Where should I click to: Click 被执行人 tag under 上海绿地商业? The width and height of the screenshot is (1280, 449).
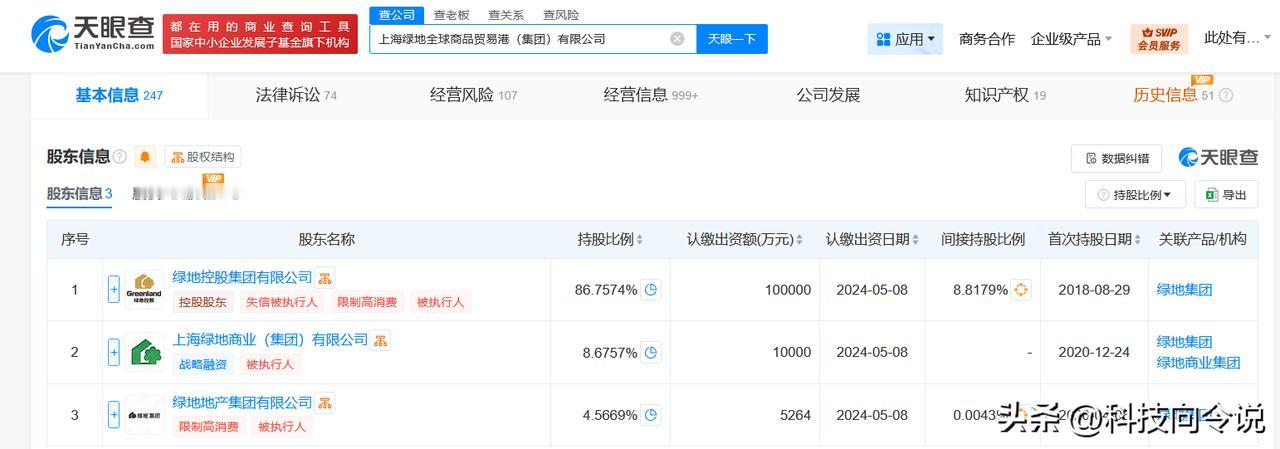coord(269,364)
